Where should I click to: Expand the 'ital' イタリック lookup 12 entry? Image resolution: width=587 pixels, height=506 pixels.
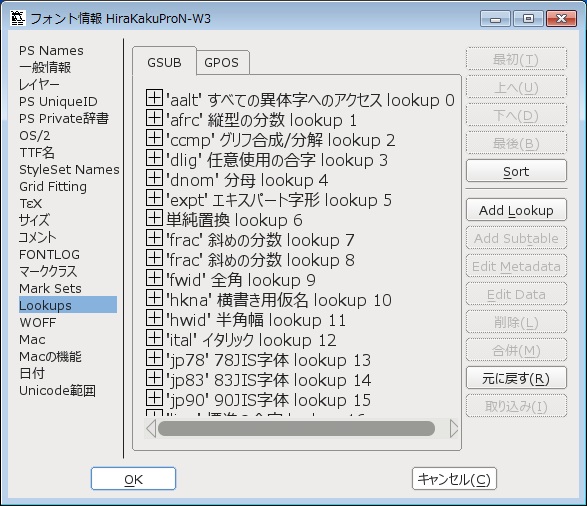154,338
